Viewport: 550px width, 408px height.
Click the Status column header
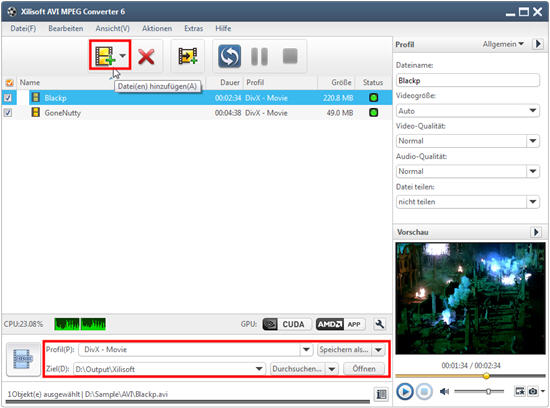coord(373,82)
